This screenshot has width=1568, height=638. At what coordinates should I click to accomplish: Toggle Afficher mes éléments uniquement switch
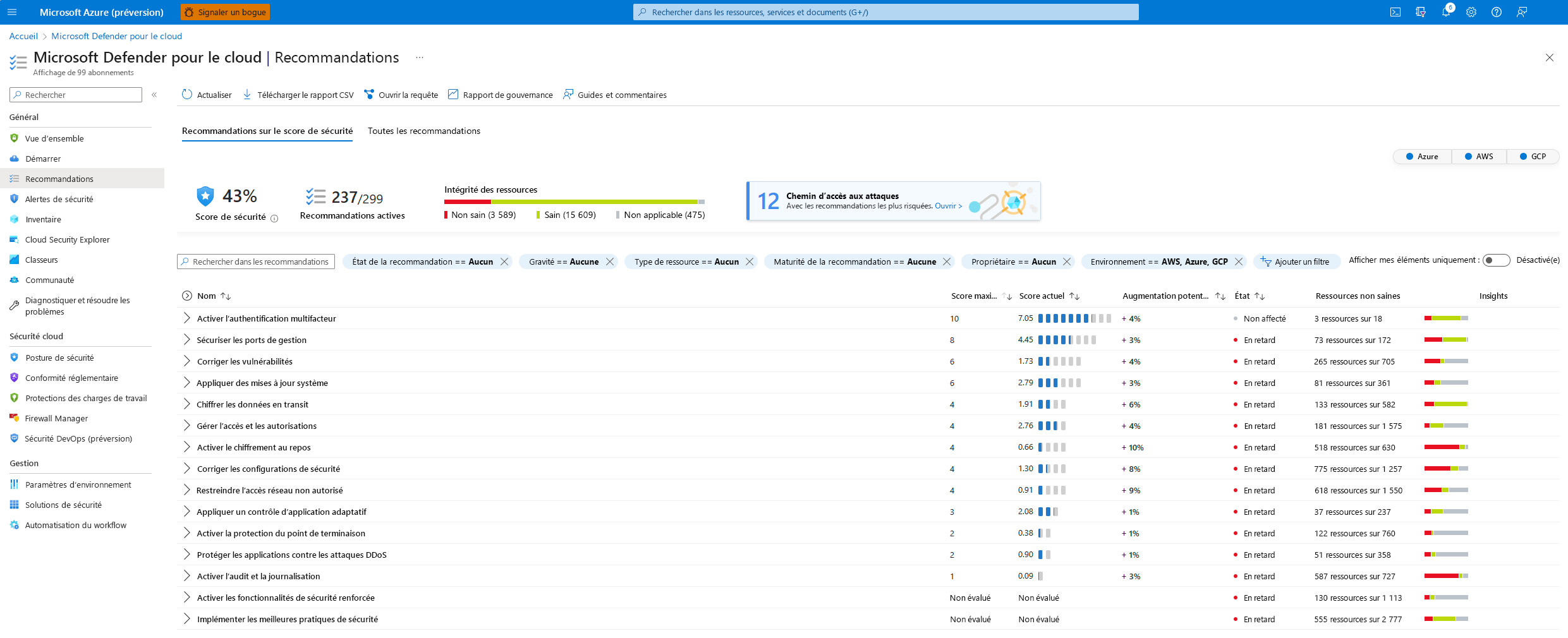coord(1497,260)
